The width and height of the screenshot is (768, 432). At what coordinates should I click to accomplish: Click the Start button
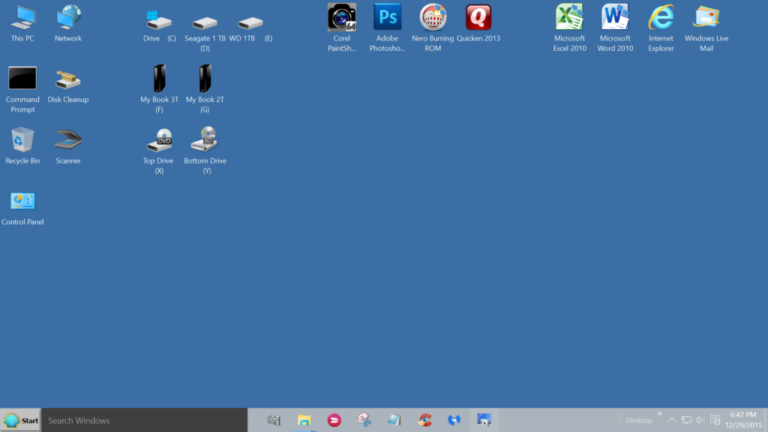tap(21, 420)
